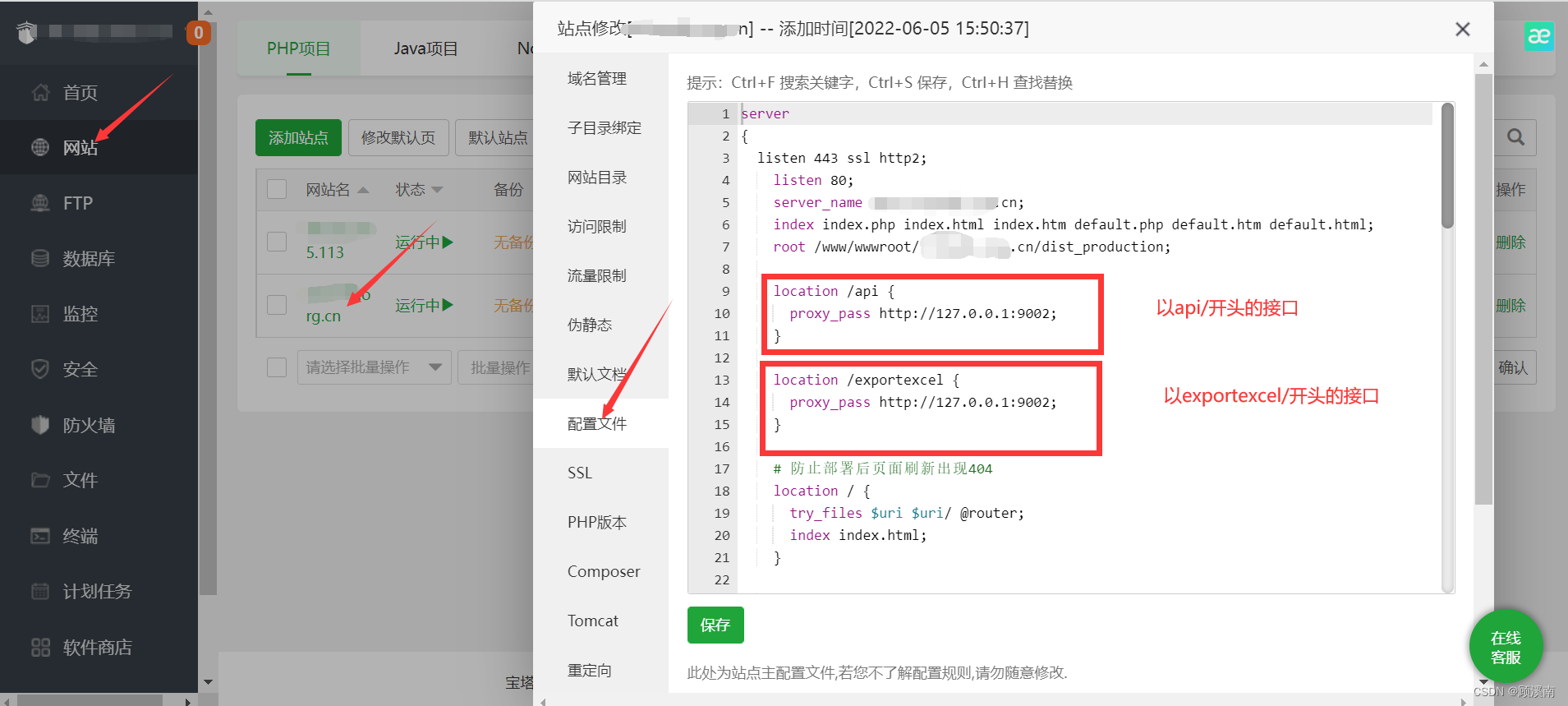Click the FTP icon in sidebar

click(x=40, y=203)
